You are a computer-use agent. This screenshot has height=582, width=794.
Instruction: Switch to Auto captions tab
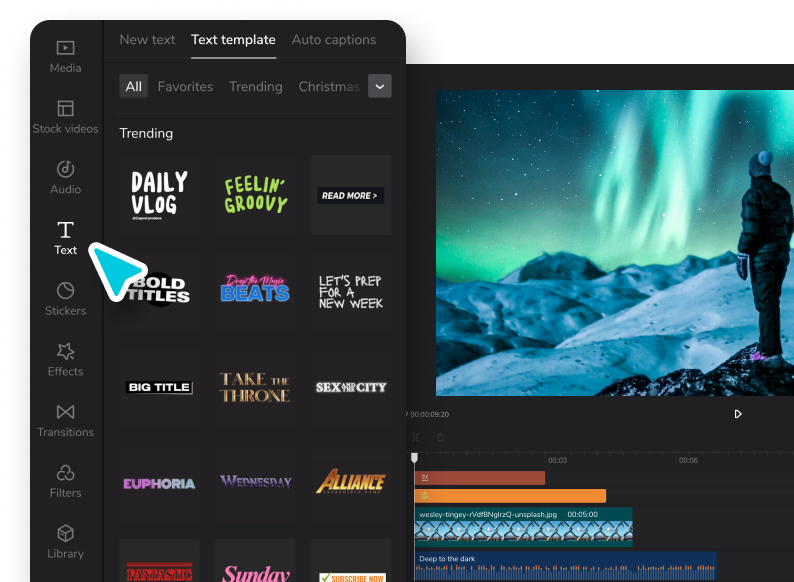[334, 40]
